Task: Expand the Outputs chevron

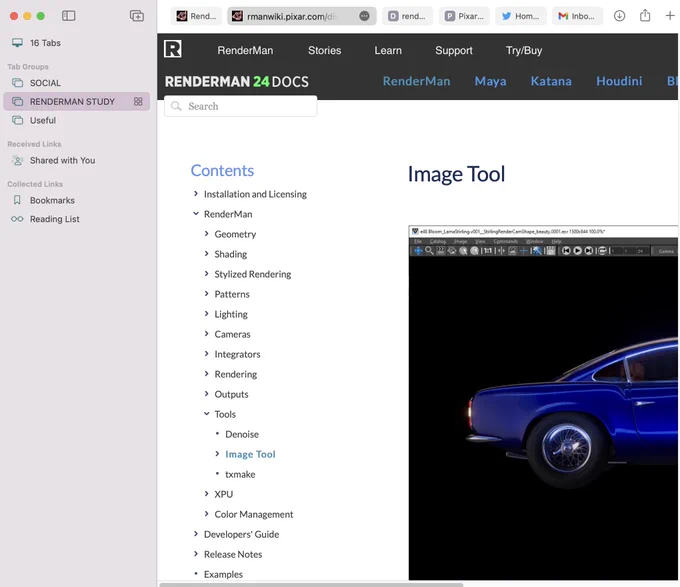Action: (206, 393)
